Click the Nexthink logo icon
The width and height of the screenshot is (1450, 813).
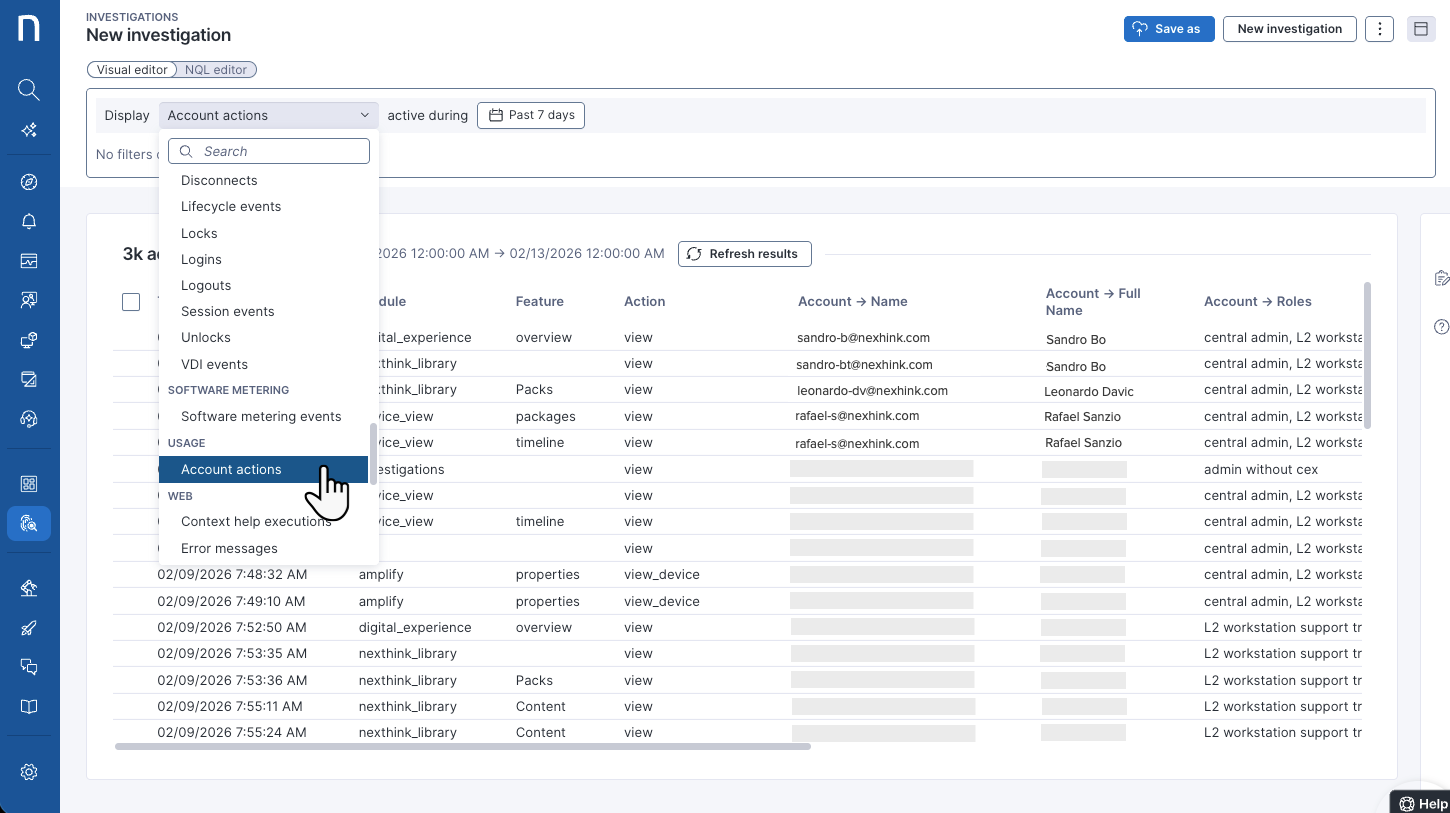(29, 29)
